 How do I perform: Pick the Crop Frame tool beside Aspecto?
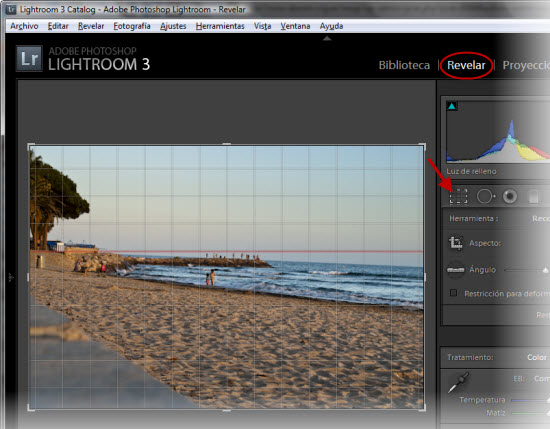tap(456, 243)
